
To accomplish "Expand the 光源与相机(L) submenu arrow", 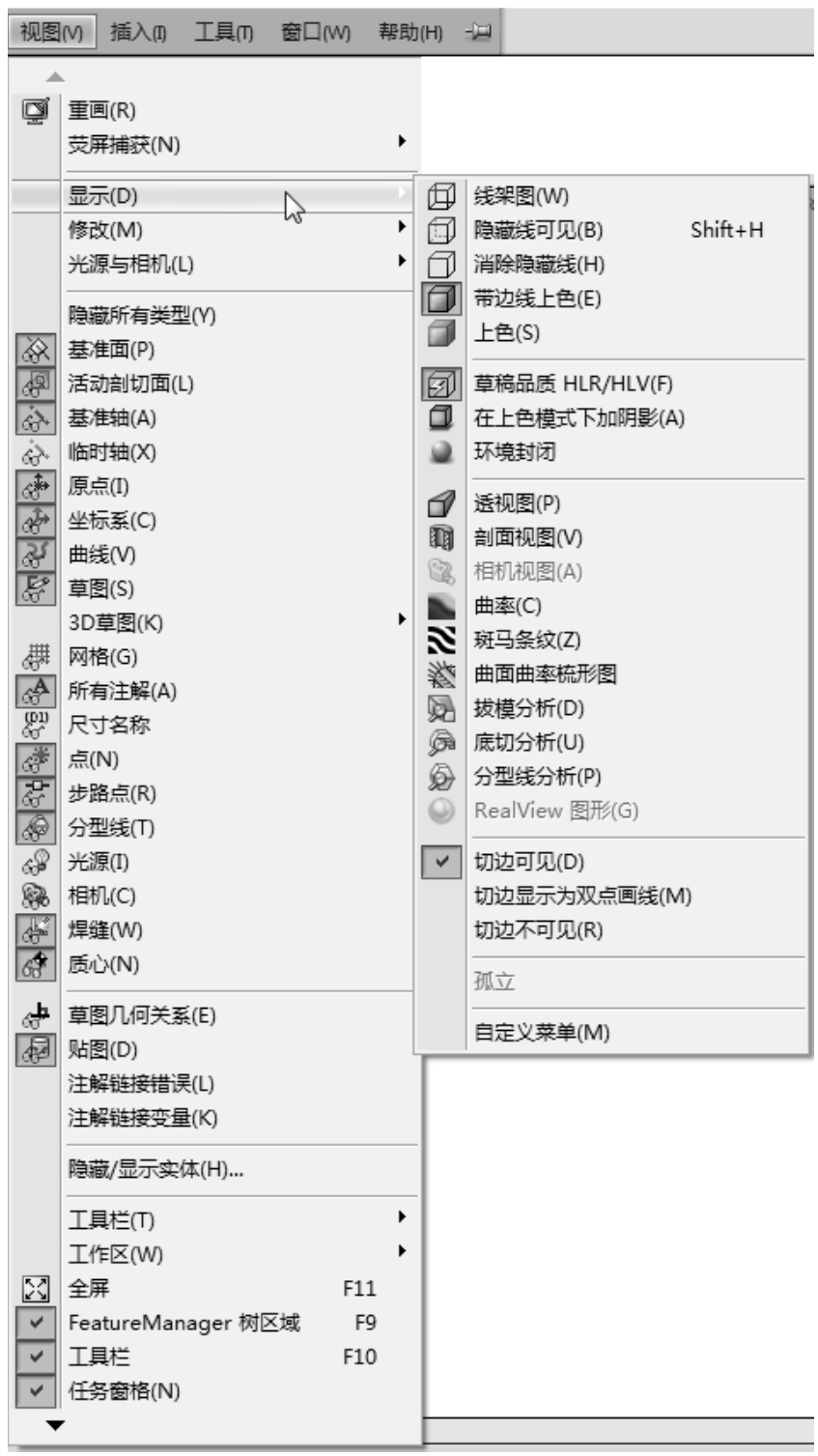I will (402, 261).
